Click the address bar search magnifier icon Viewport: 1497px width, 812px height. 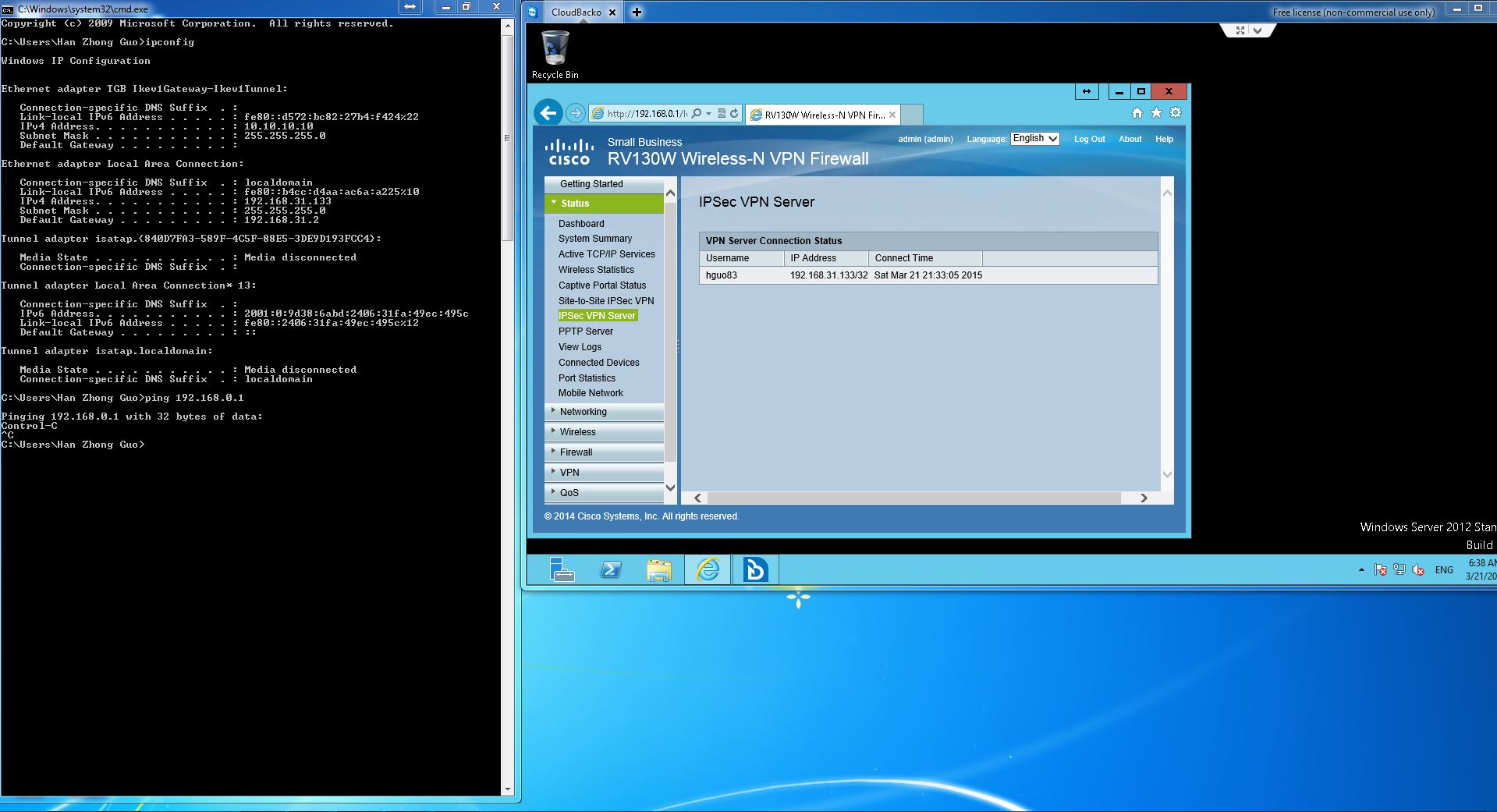click(x=697, y=114)
